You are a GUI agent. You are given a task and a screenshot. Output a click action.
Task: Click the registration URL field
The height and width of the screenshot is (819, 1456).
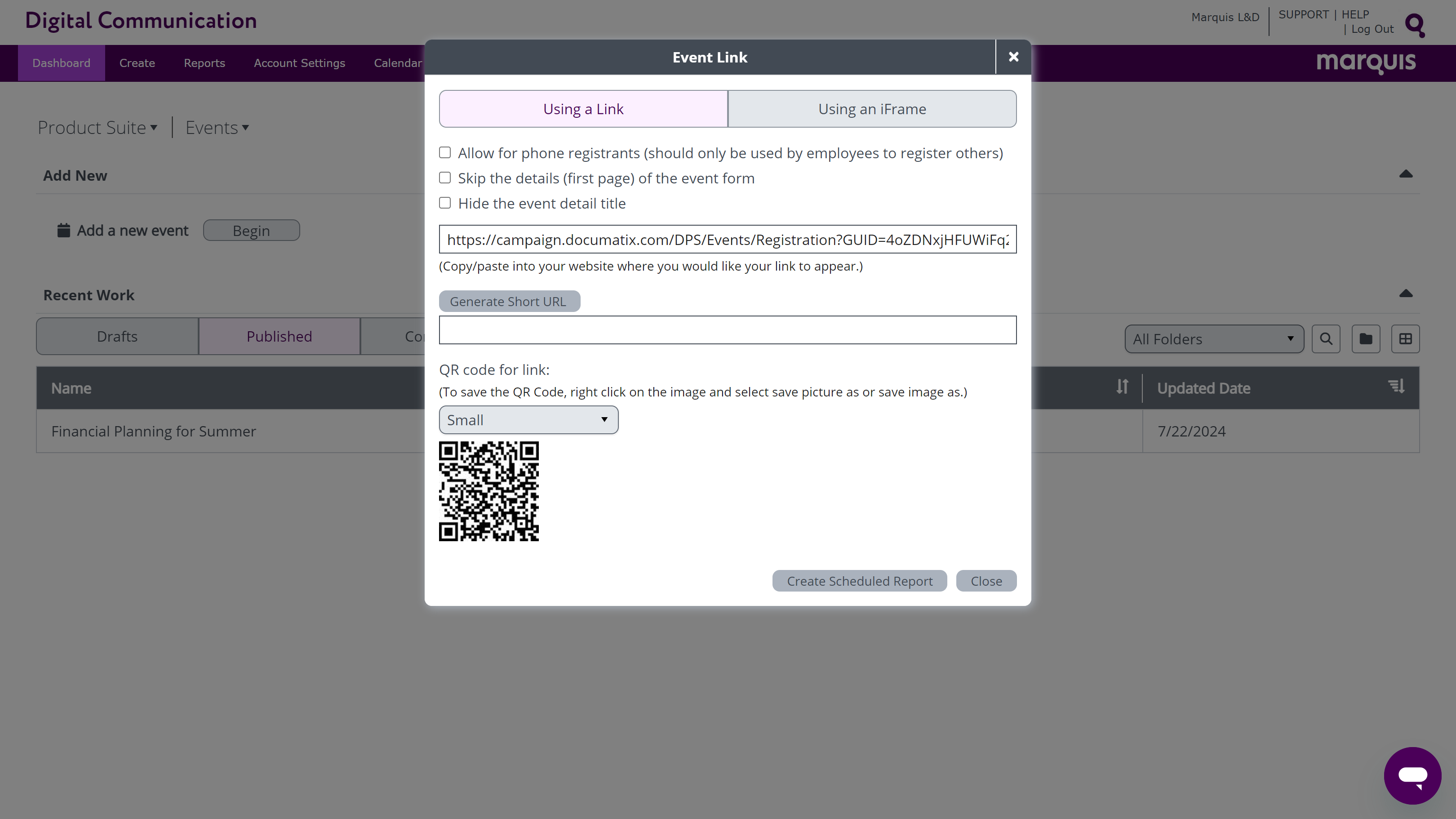tap(728, 240)
